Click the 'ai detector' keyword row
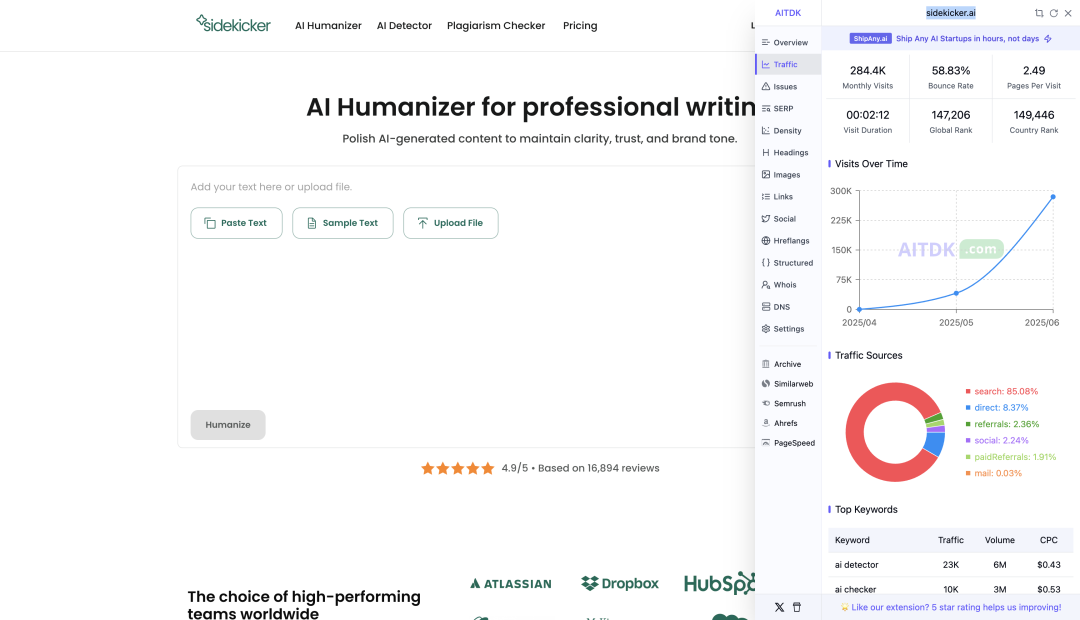 pos(951,565)
